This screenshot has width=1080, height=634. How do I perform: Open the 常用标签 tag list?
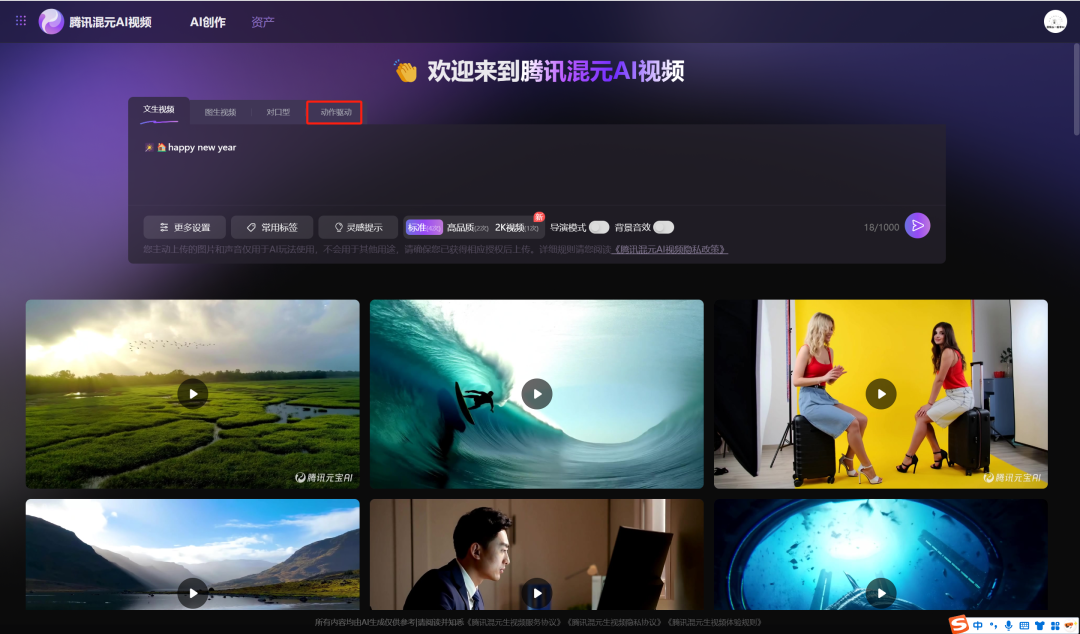coord(271,227)
